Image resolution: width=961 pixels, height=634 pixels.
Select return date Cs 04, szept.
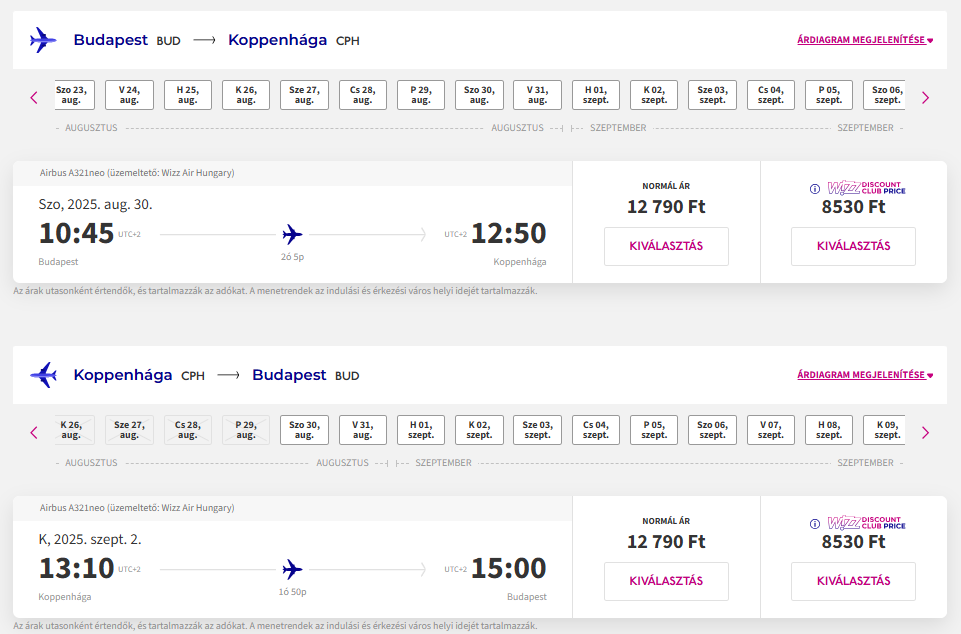pos(596,430)
